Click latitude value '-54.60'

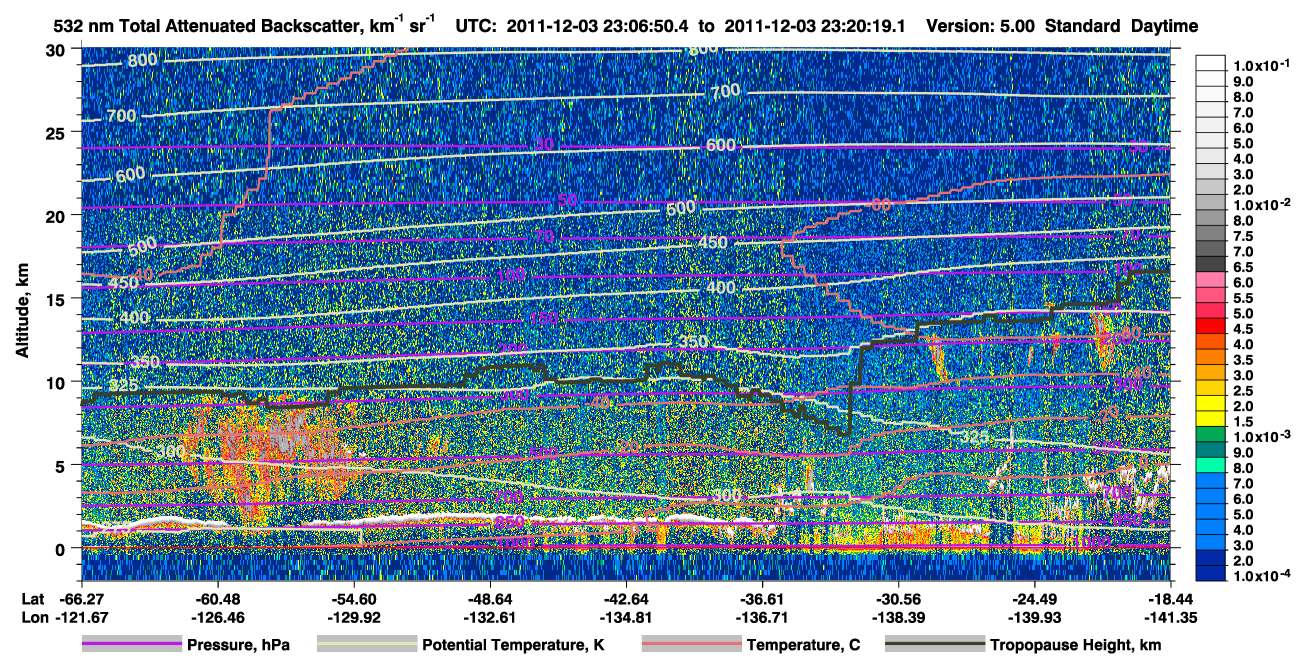click(x=354, y=599)
